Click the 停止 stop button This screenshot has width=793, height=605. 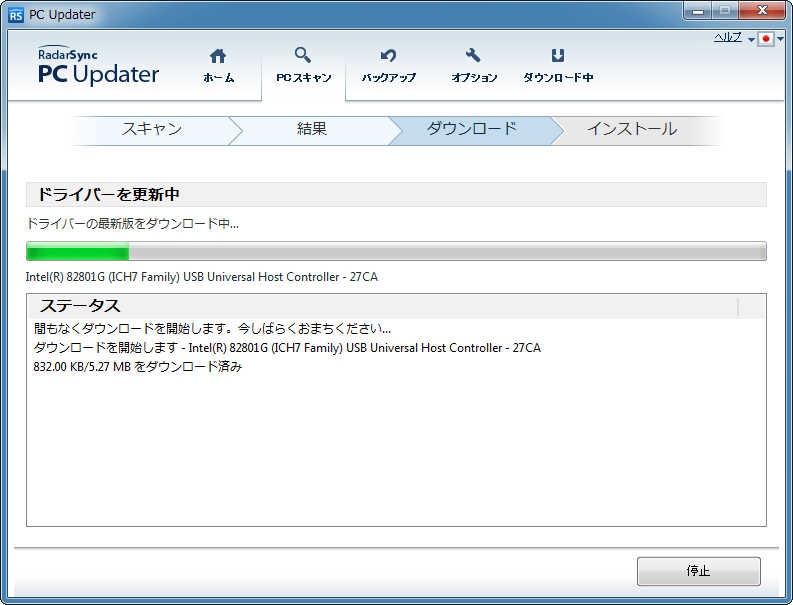[698, 571]
